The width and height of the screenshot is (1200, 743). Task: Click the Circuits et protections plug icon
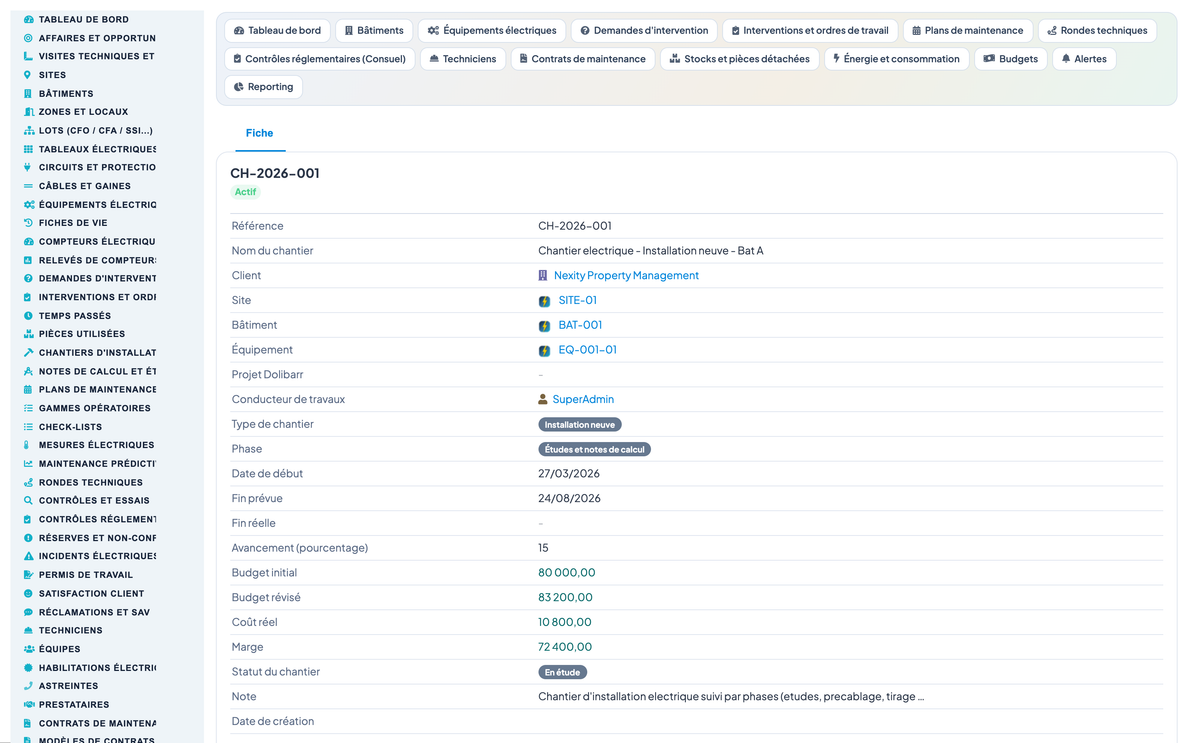click(28, 167)
